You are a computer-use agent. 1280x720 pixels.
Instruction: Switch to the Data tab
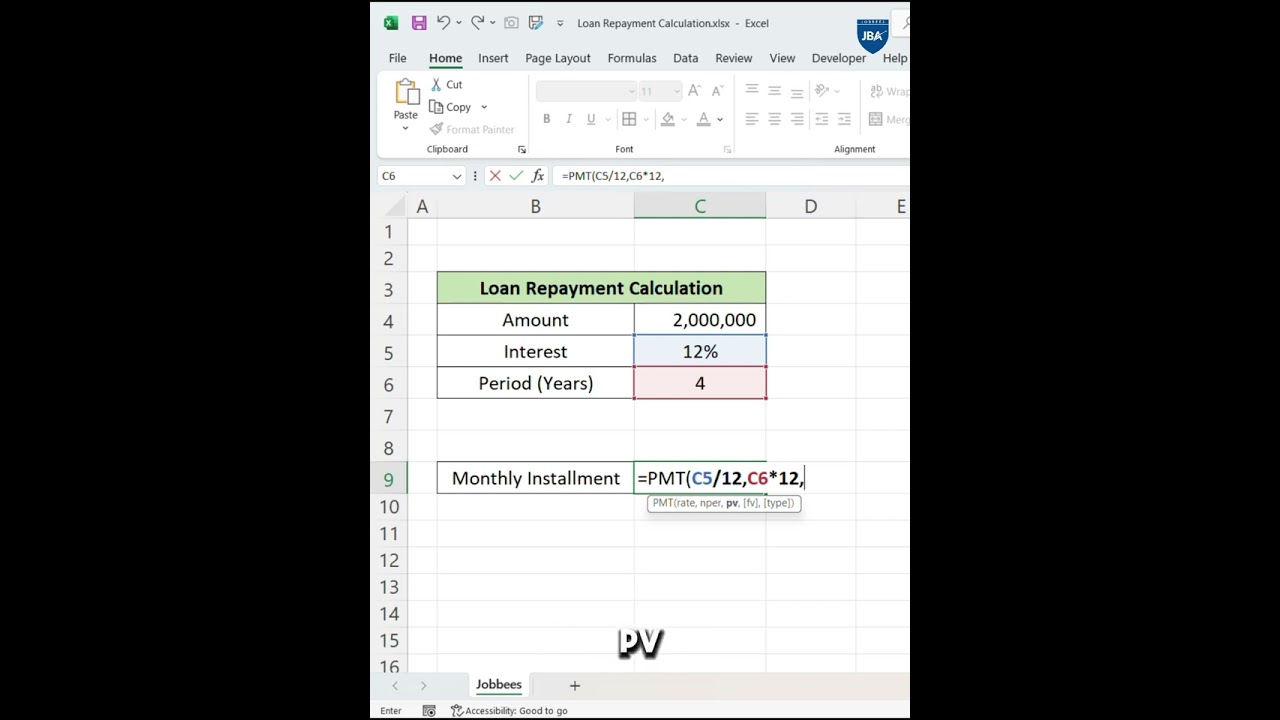tap(685, 58)
